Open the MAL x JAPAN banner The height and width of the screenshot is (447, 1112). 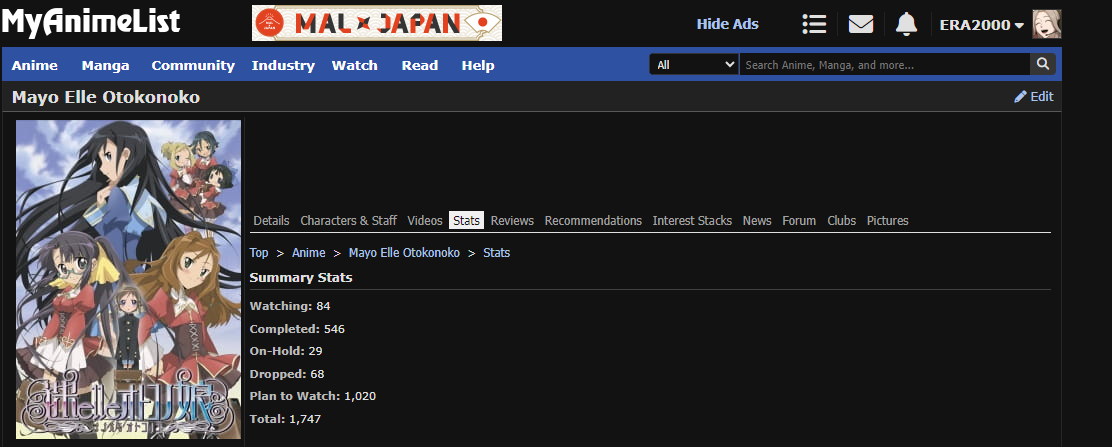tap(377, 23)
